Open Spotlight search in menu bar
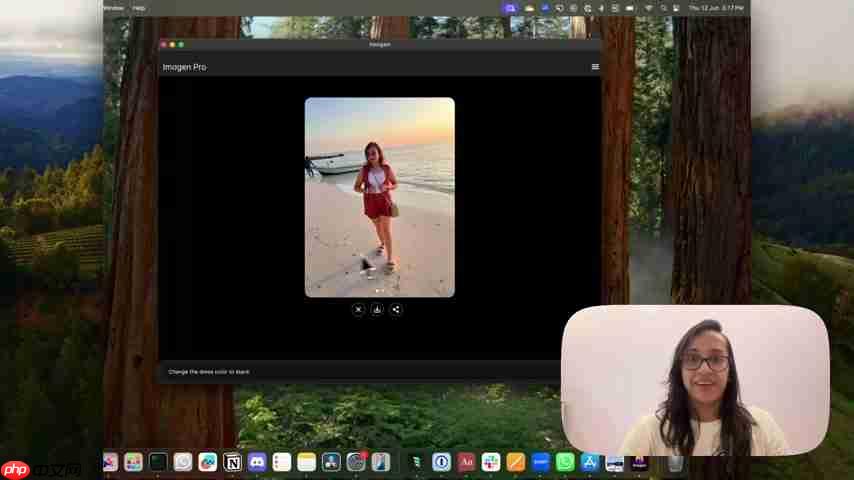This screenshot has width=854, height=480. (x=663, y=8)
